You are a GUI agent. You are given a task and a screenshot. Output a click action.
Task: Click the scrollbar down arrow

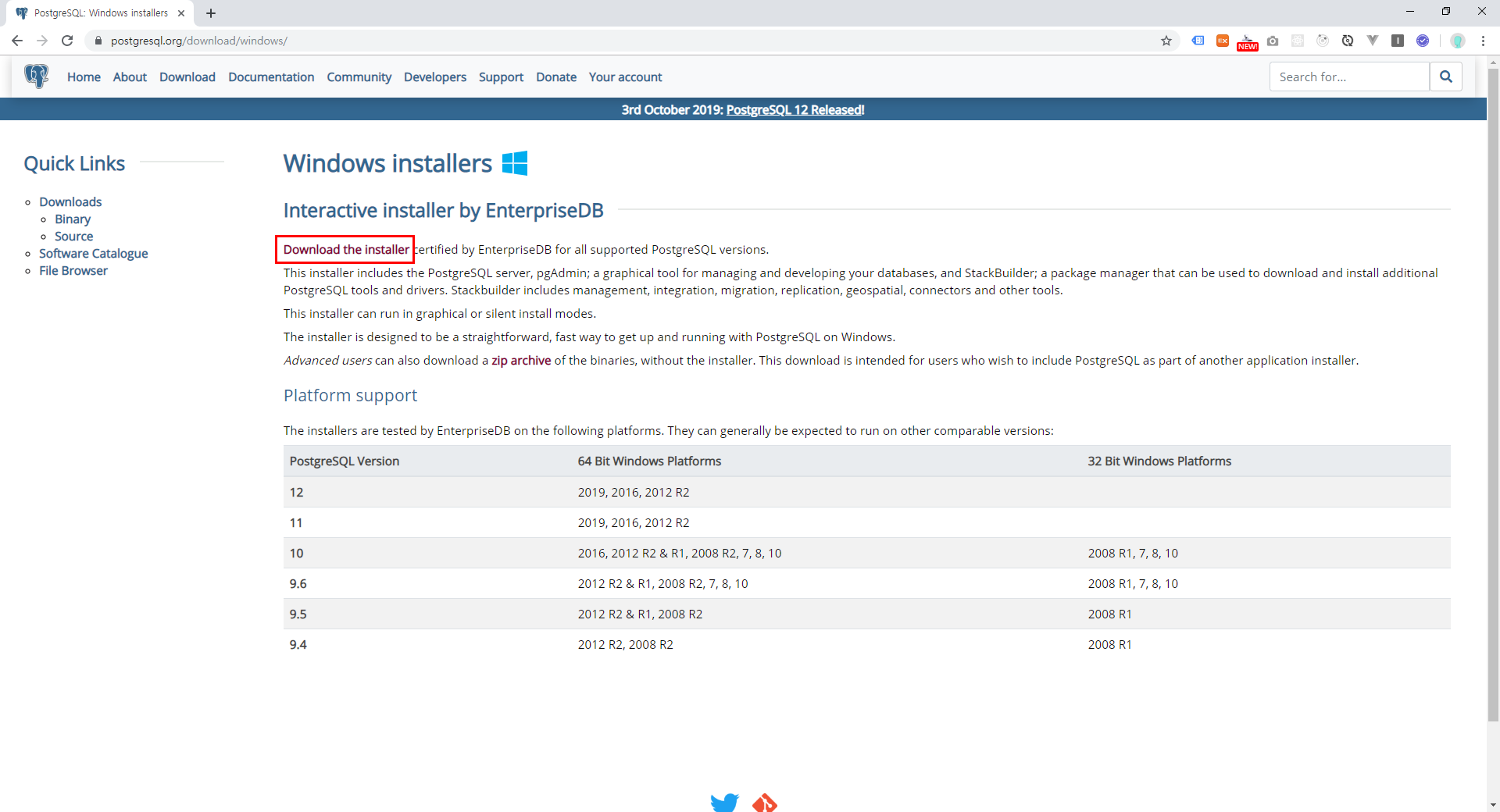pos(1493,805)
